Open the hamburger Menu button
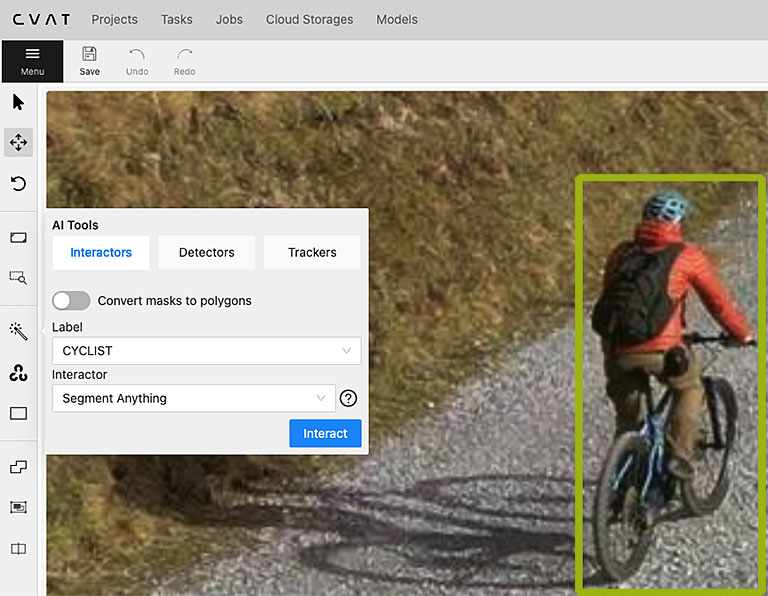Viewport: 768px width, 596px height. click(x=32, y=61)
